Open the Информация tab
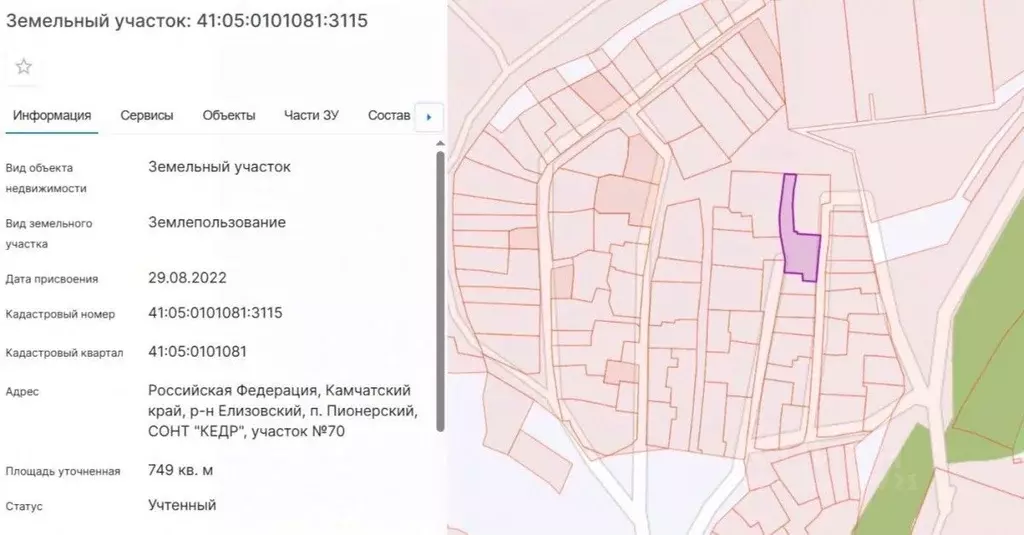Image resolution: width=1024 pixels, height=535 pixels. click(x=52, y=116)
